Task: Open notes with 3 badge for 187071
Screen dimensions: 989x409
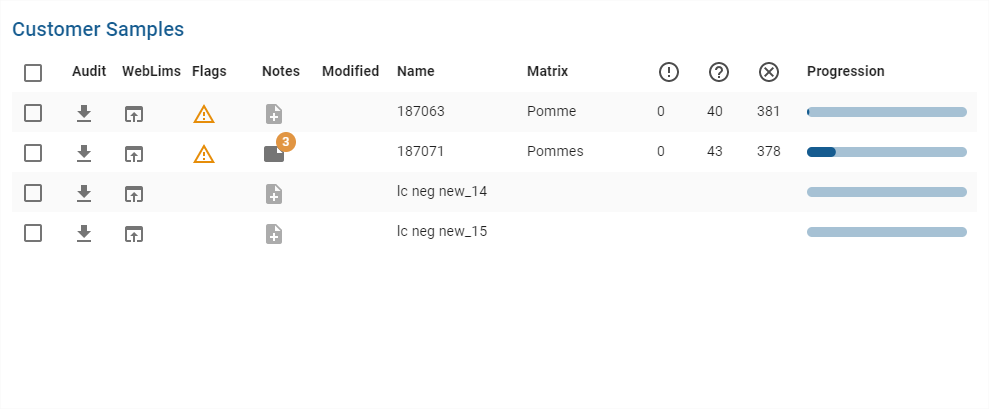Action: pyautogui.click(x=274, y=153)
